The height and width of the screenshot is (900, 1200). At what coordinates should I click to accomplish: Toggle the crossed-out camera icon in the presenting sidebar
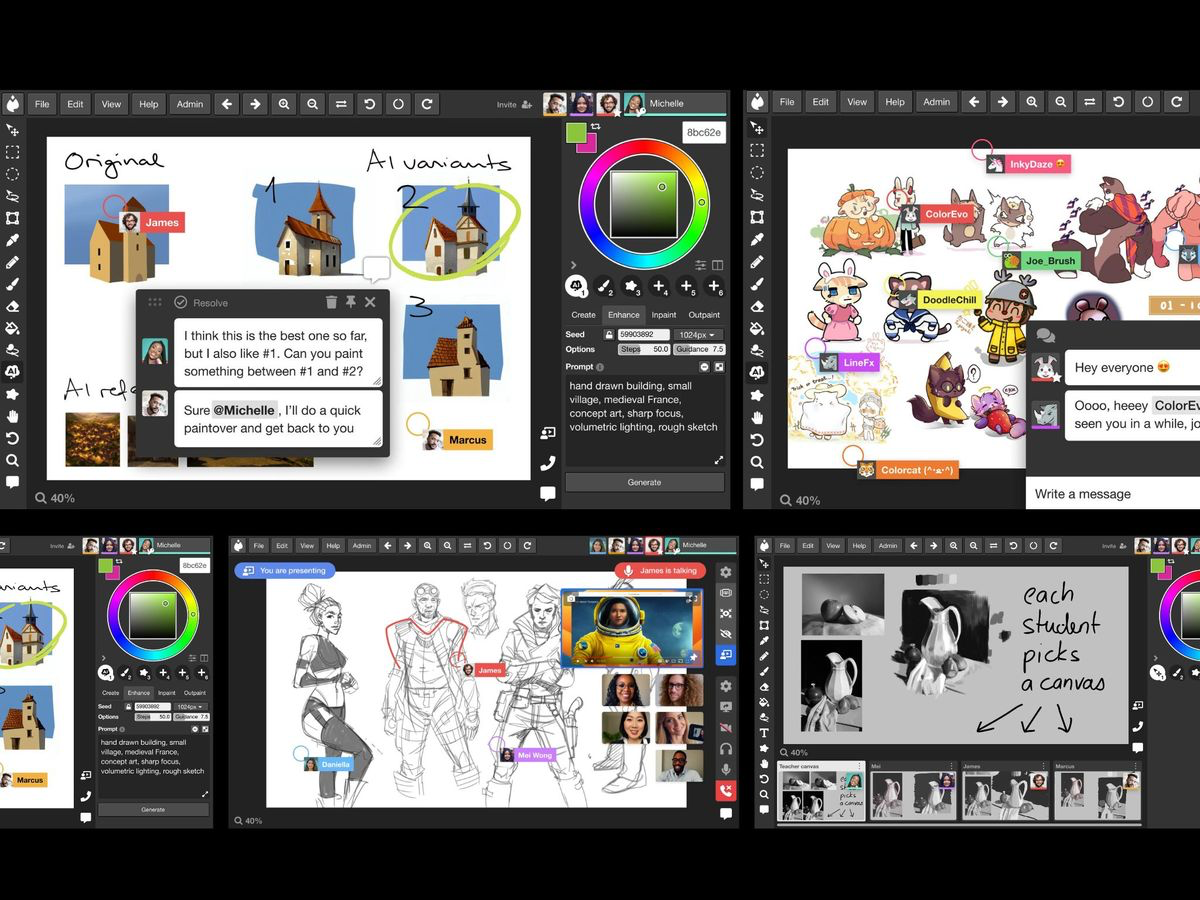coord(726,727)
